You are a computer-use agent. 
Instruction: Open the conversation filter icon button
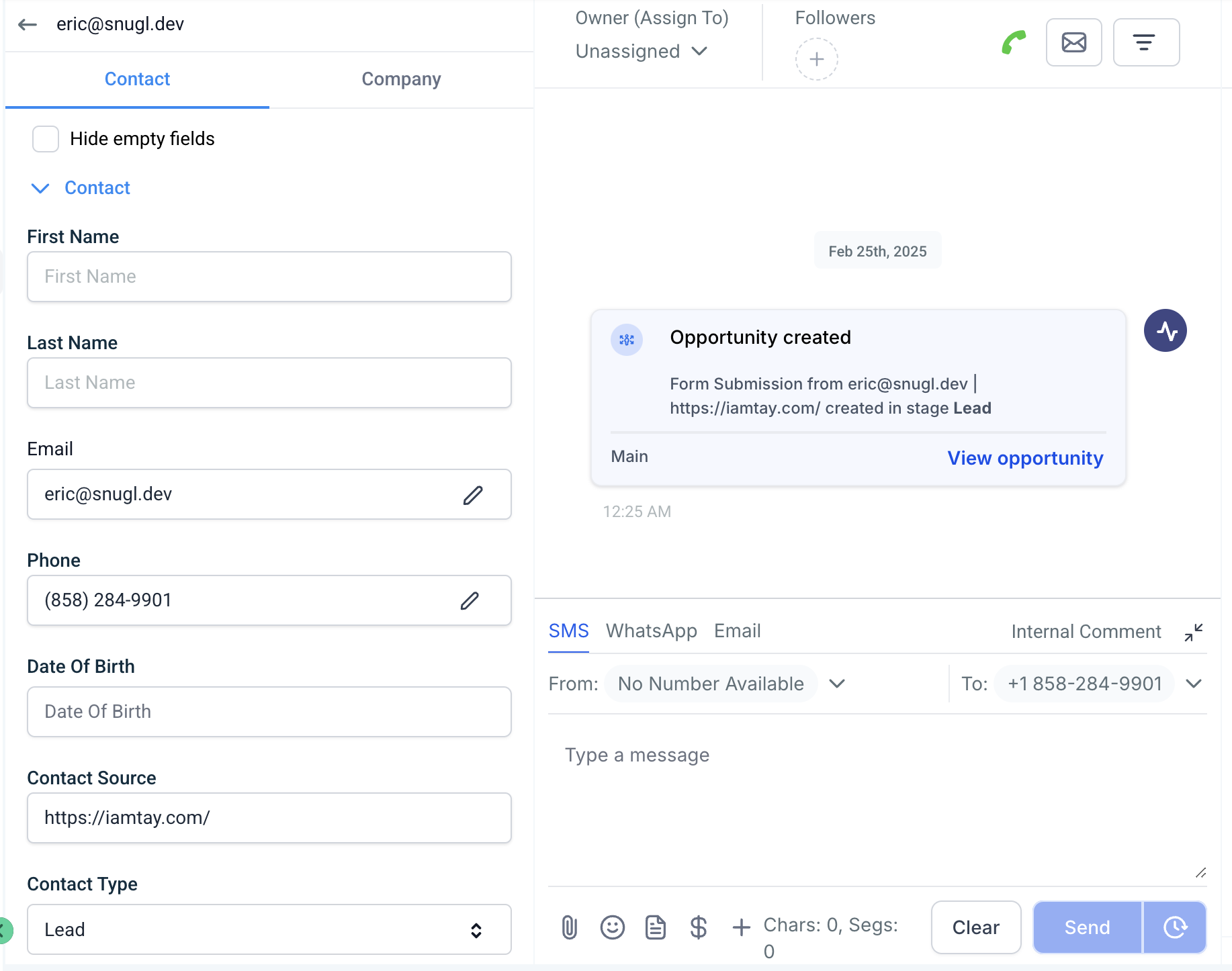(1145, 42)
